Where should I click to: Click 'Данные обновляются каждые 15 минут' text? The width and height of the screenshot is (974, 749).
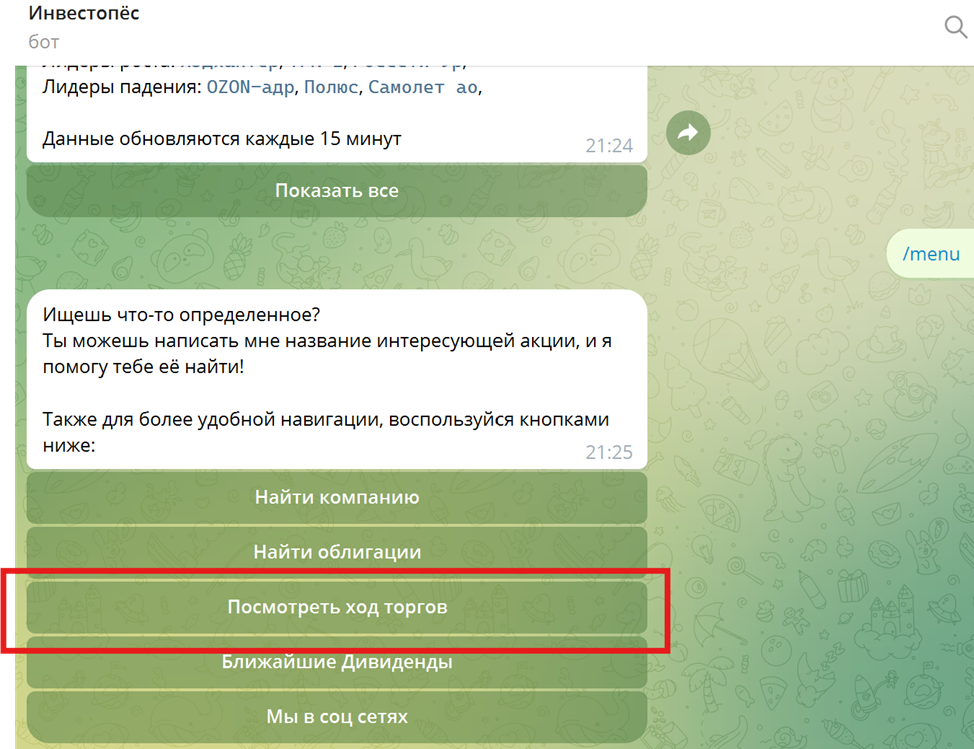coord(222,138)
